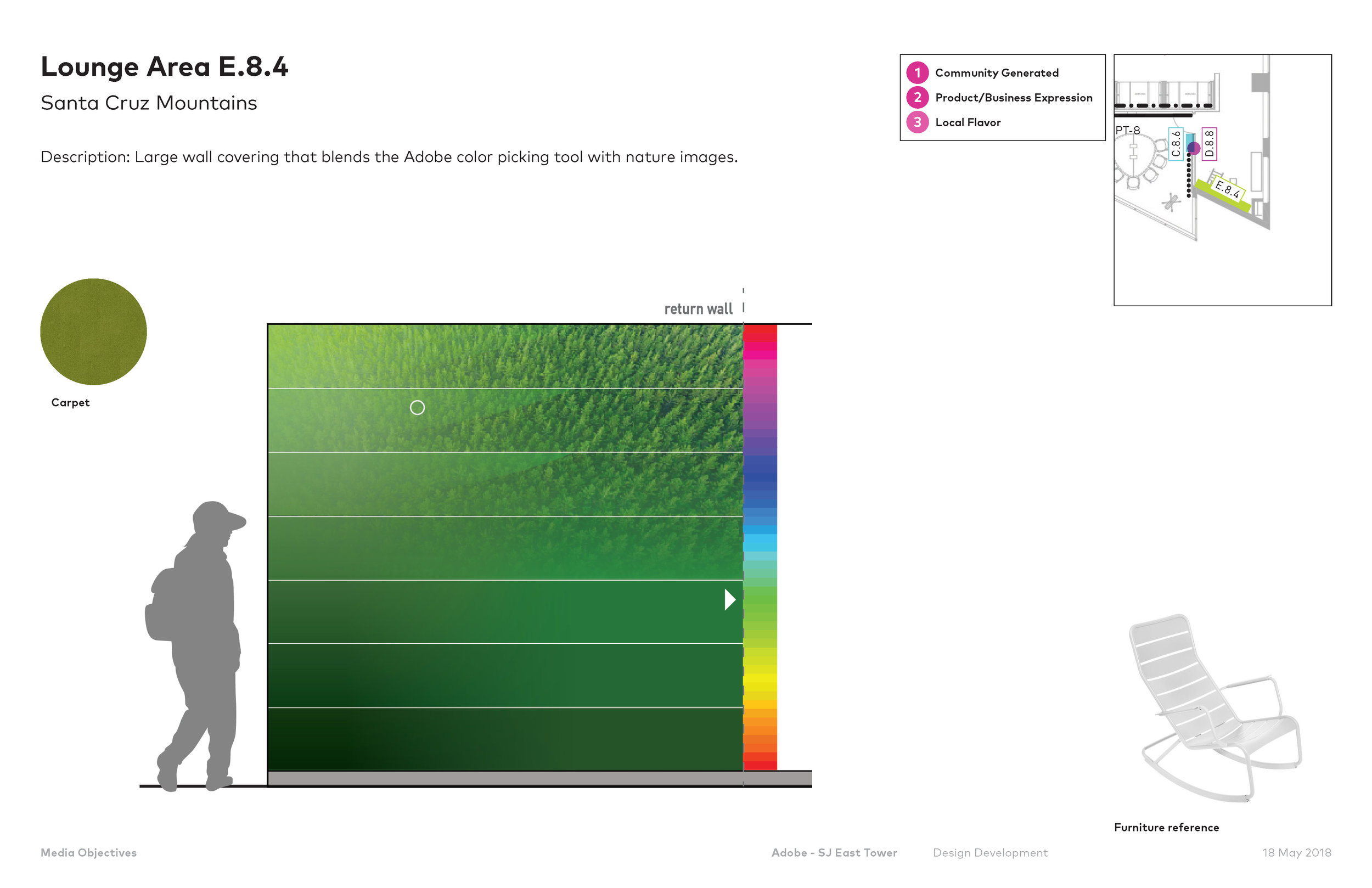Viewport: 1372px width, 888px height.
Task: Click the E.8.4 label on floor plan
Action: pyautogui.click(x=1227, y=189)
